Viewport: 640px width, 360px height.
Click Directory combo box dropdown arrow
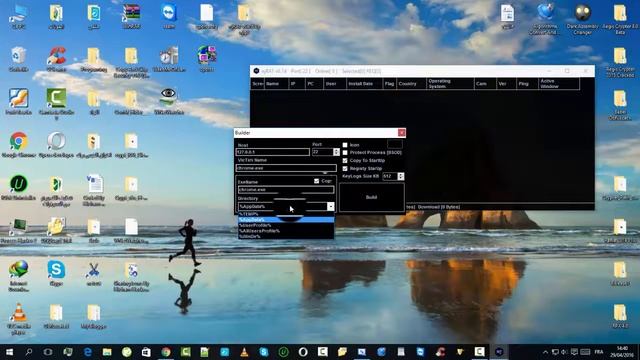click(331, 207)
